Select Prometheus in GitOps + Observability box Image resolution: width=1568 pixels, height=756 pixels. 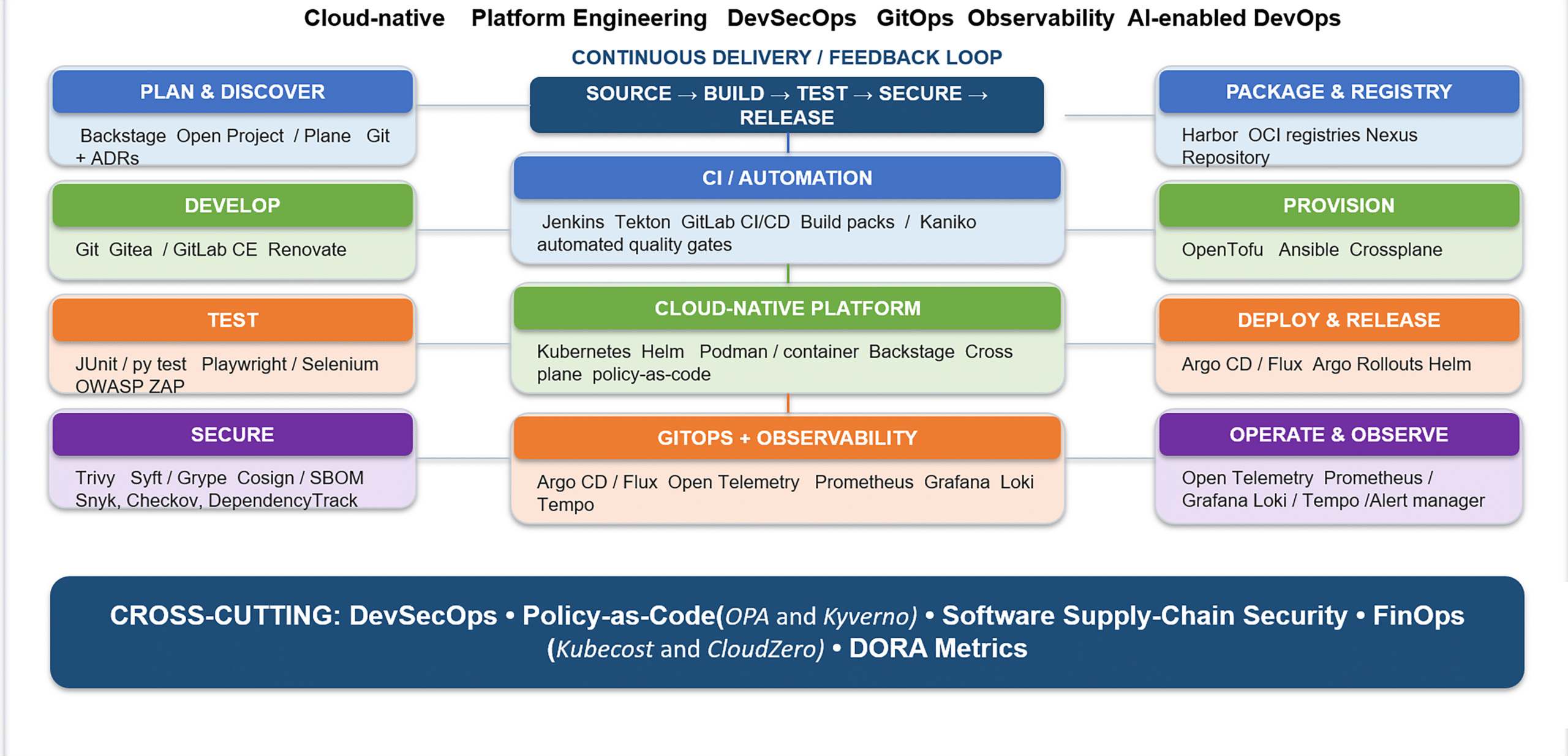coord(864,482)
